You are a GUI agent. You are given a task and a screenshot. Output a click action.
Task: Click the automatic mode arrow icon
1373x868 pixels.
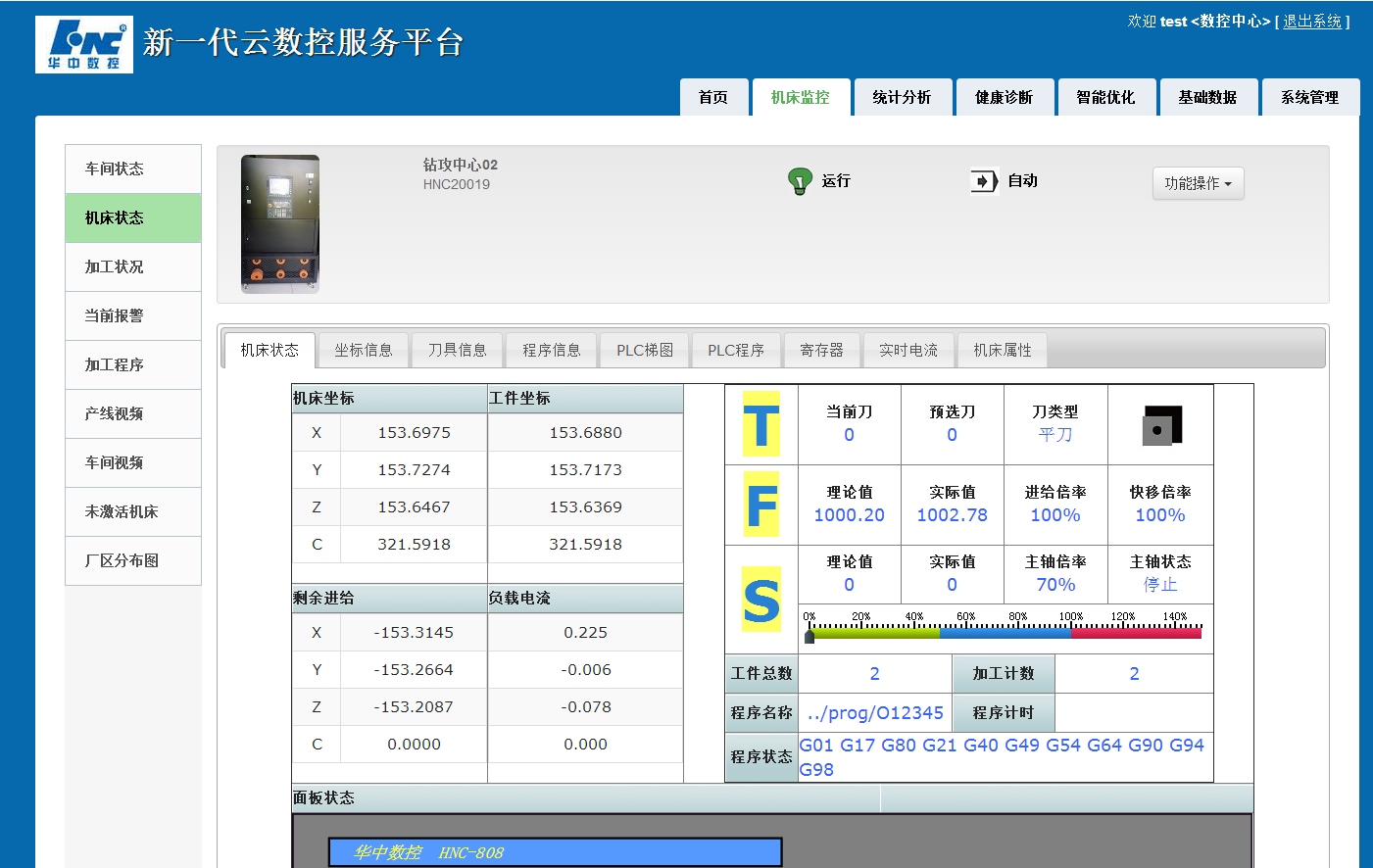point(983,181)
